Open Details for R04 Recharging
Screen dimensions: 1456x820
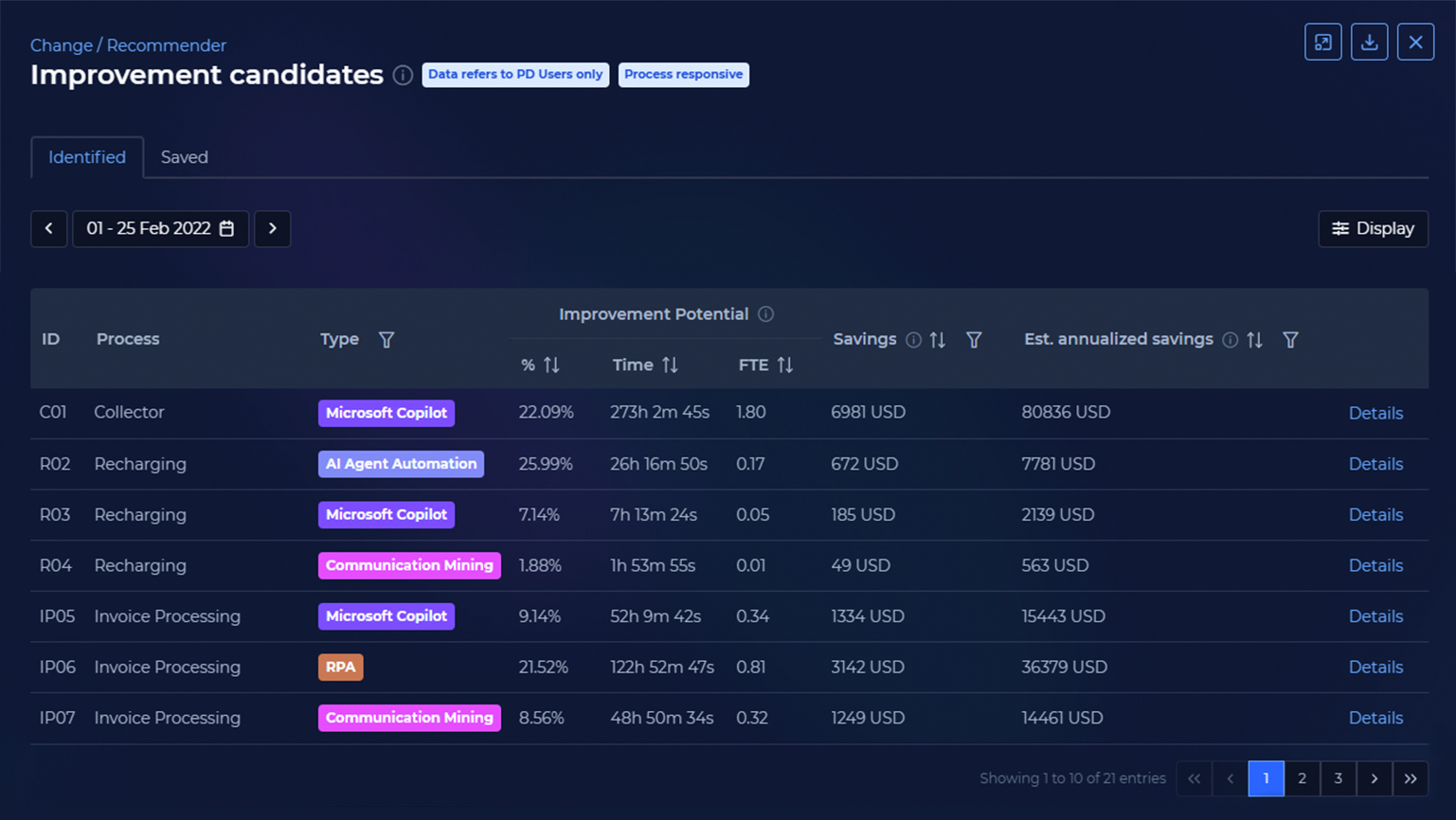[x=1375, y=565]
